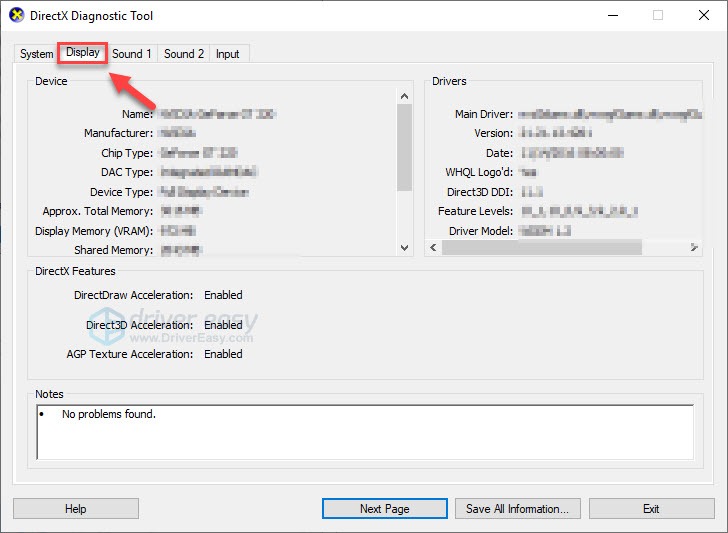Switch to the Input tab

[228, 54]
